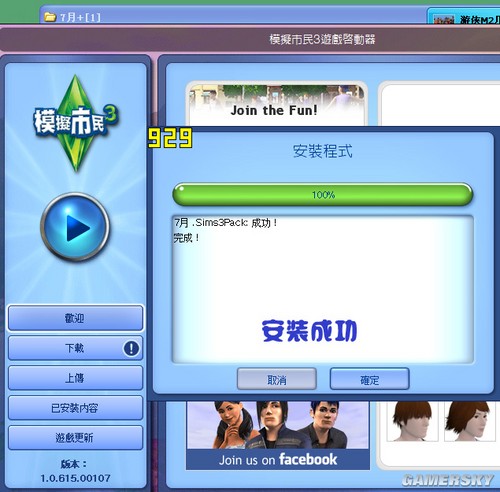
Task: Select the 上傳 uploads tab
Action: (x=75, y=378)
